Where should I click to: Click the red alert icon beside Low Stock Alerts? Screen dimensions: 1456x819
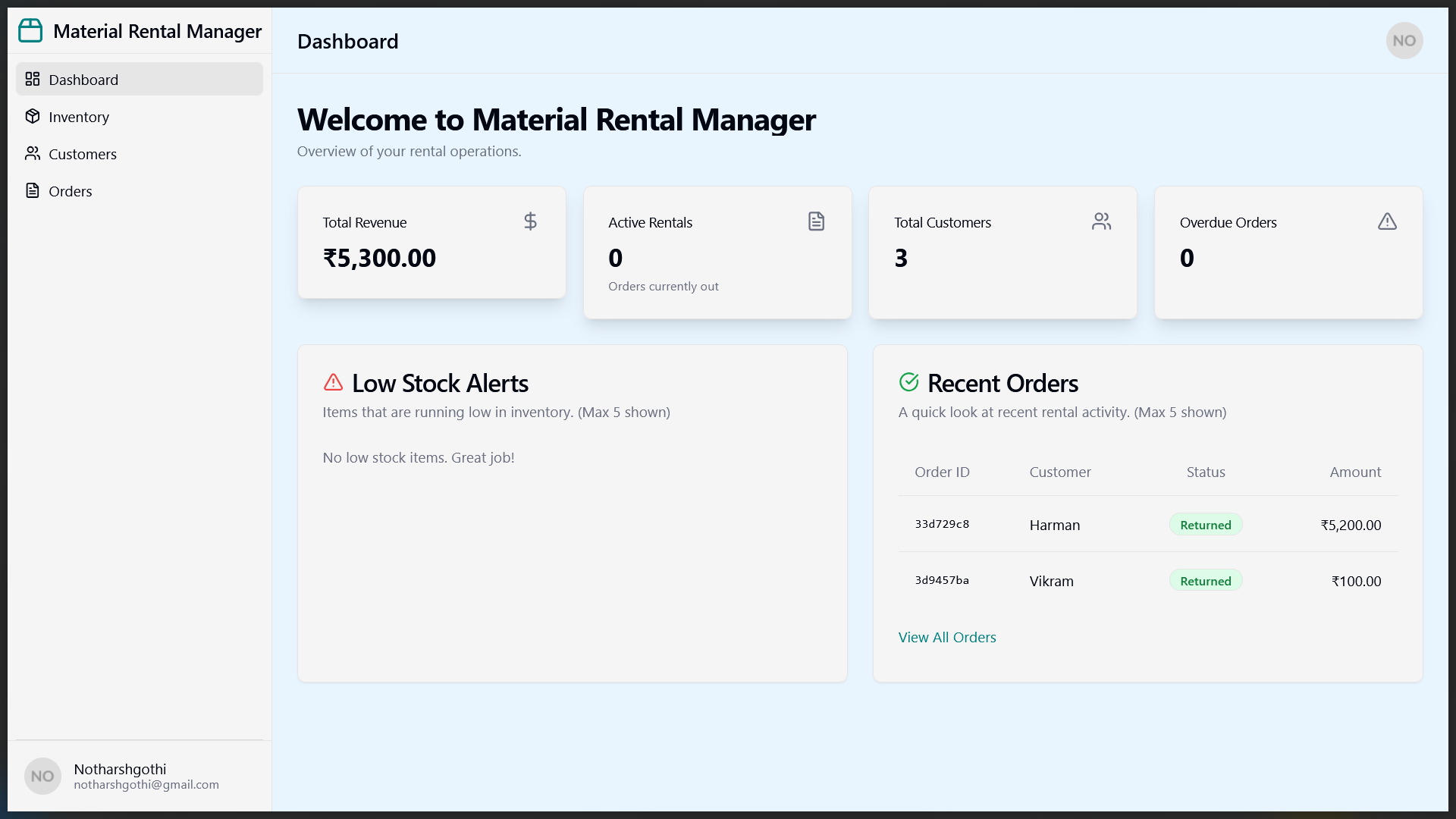pos(333,382)
